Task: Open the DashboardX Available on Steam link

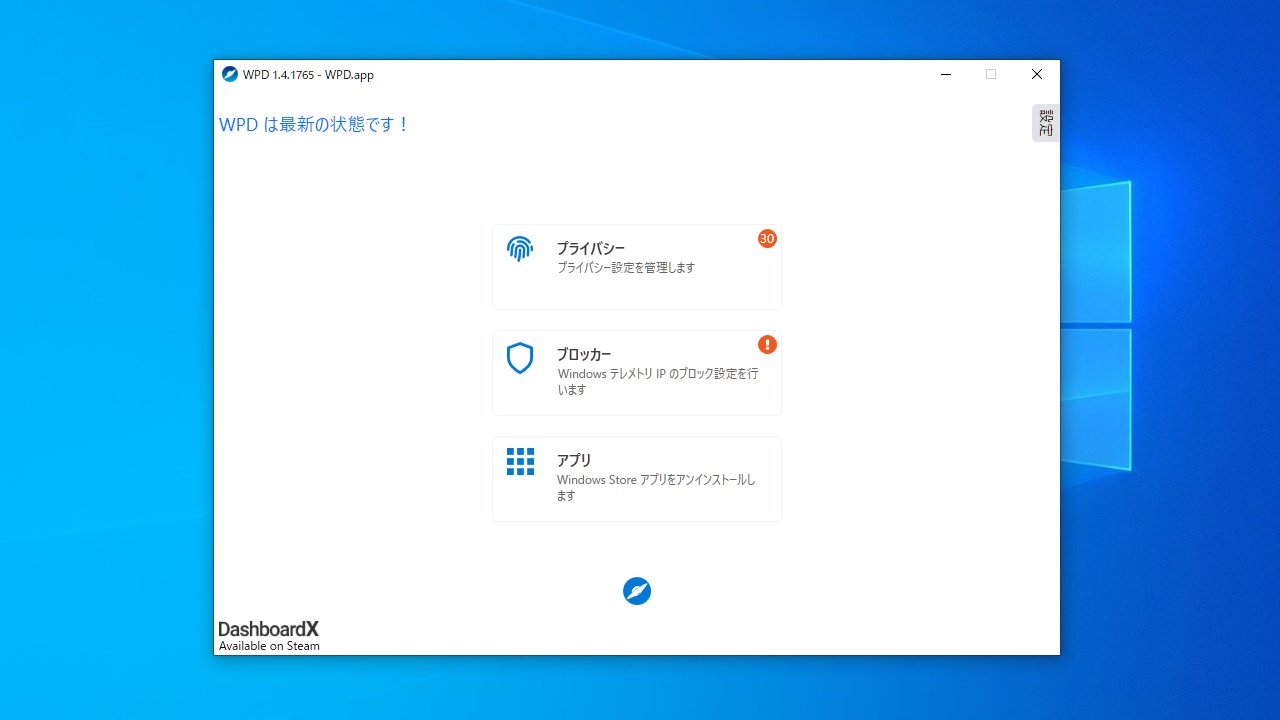Action: (269, 636)
